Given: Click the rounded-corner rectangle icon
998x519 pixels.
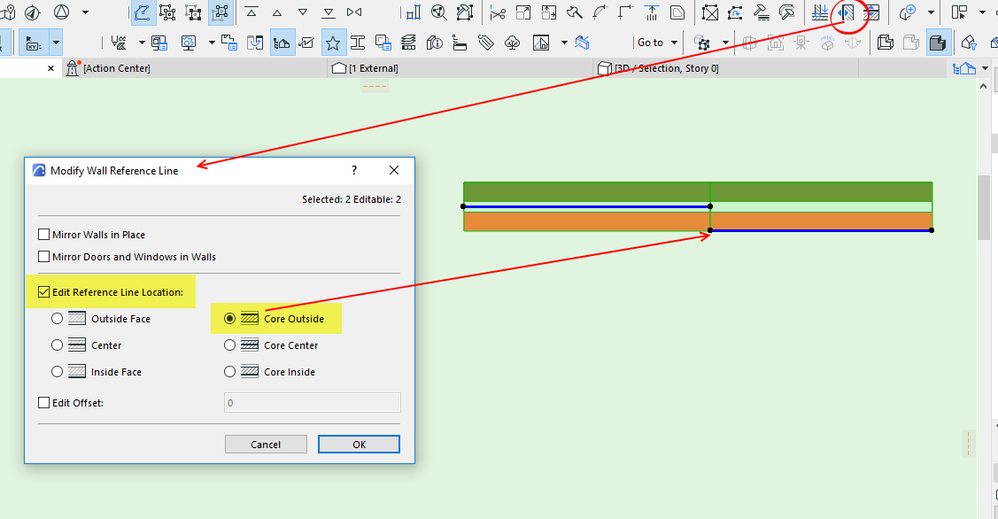Looking at the screenshot, I should pyautogui.click(x=678, y=12).
